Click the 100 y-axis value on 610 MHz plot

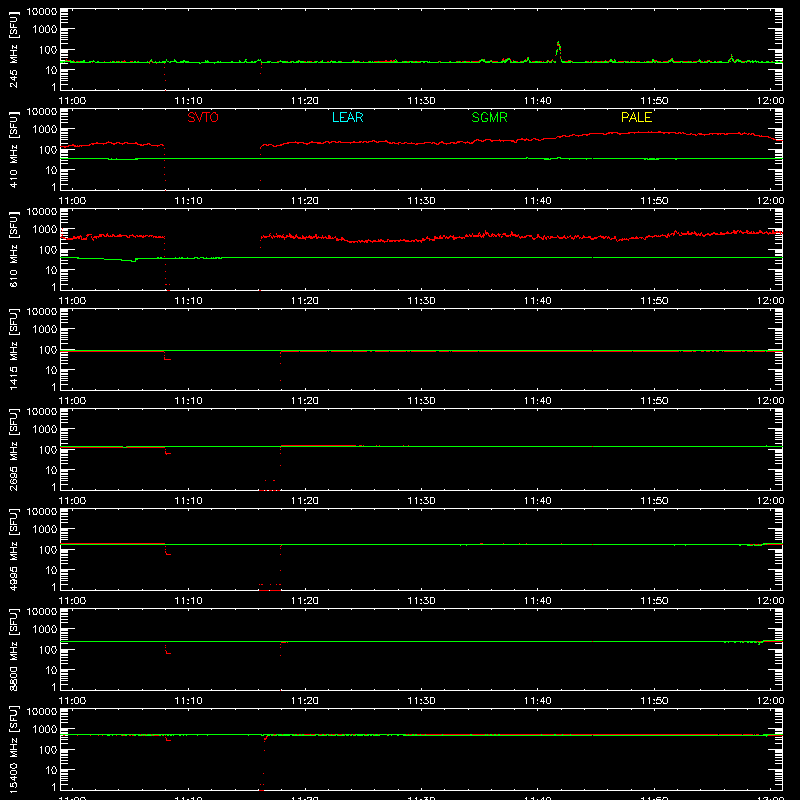[48, 250]
